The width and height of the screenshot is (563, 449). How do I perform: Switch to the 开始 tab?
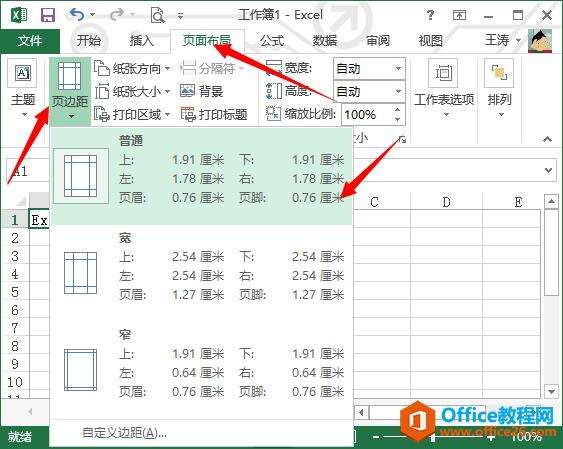(x=89, y=41)
